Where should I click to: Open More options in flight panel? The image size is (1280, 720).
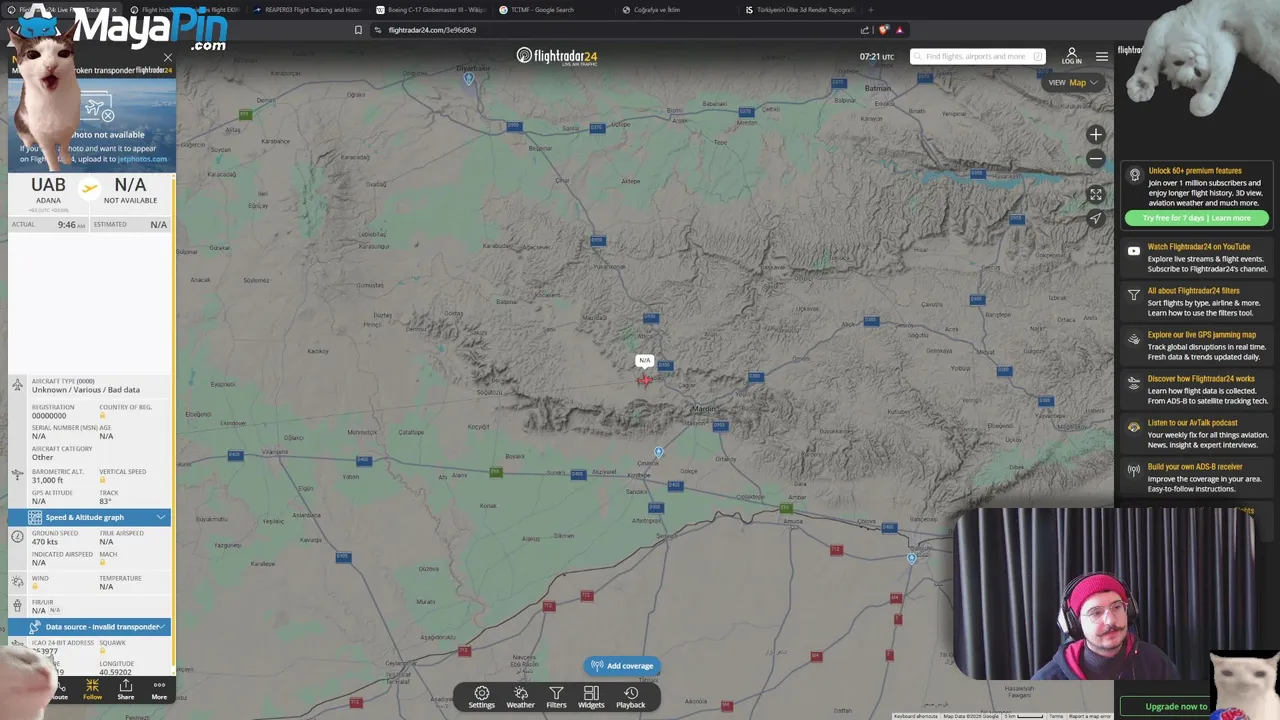[x=159, y=689]
